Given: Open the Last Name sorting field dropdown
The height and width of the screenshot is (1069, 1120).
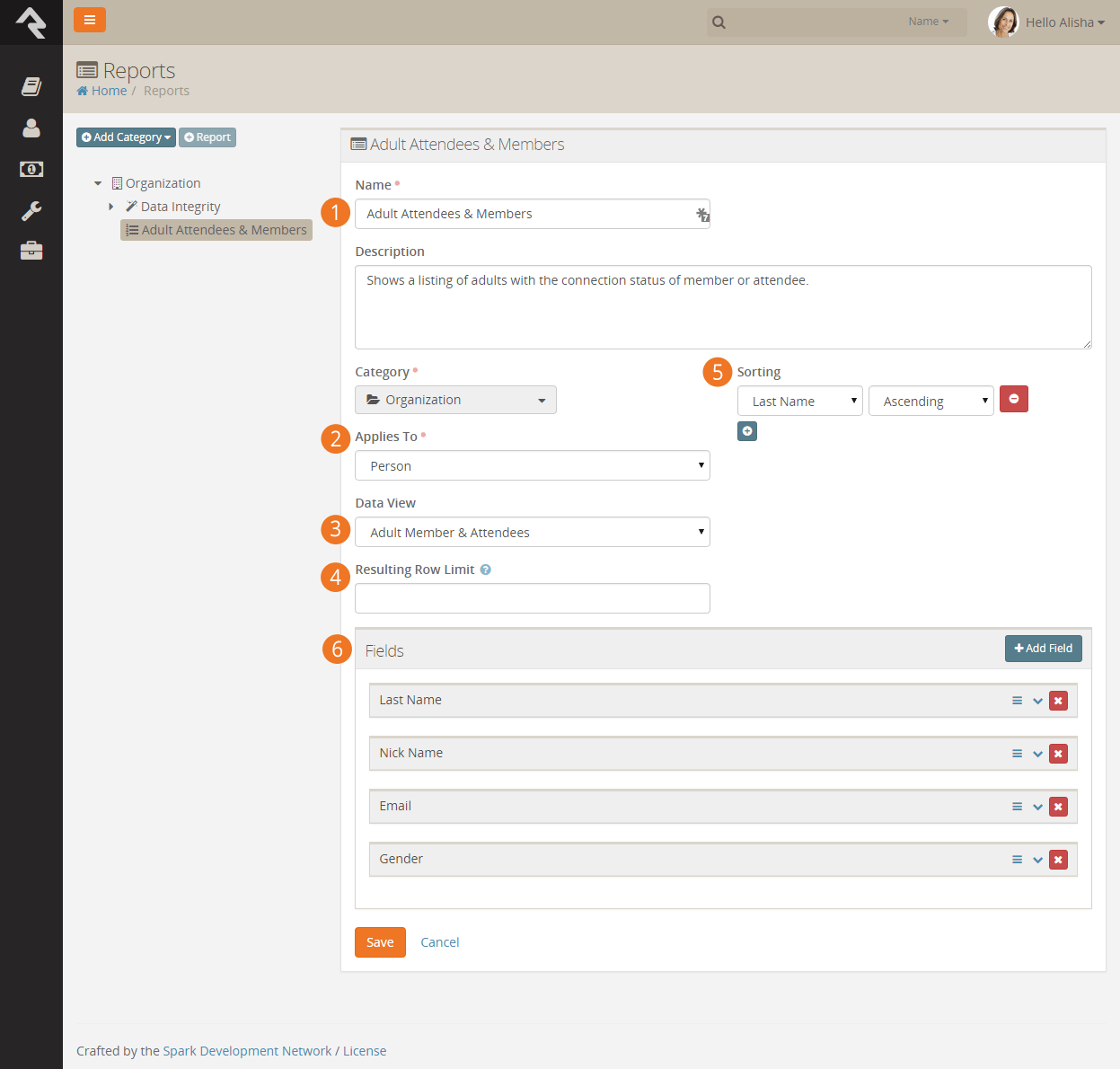Looking at the screenshot, I should pos(800,401).
